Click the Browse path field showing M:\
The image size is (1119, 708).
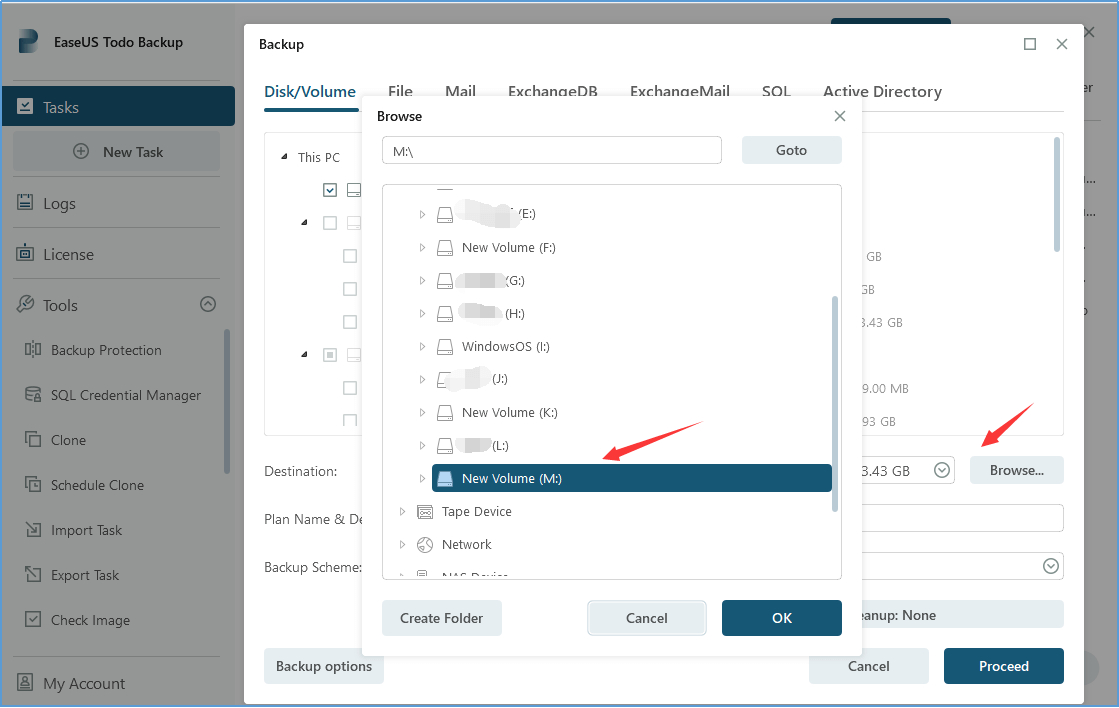pos(552,151)
